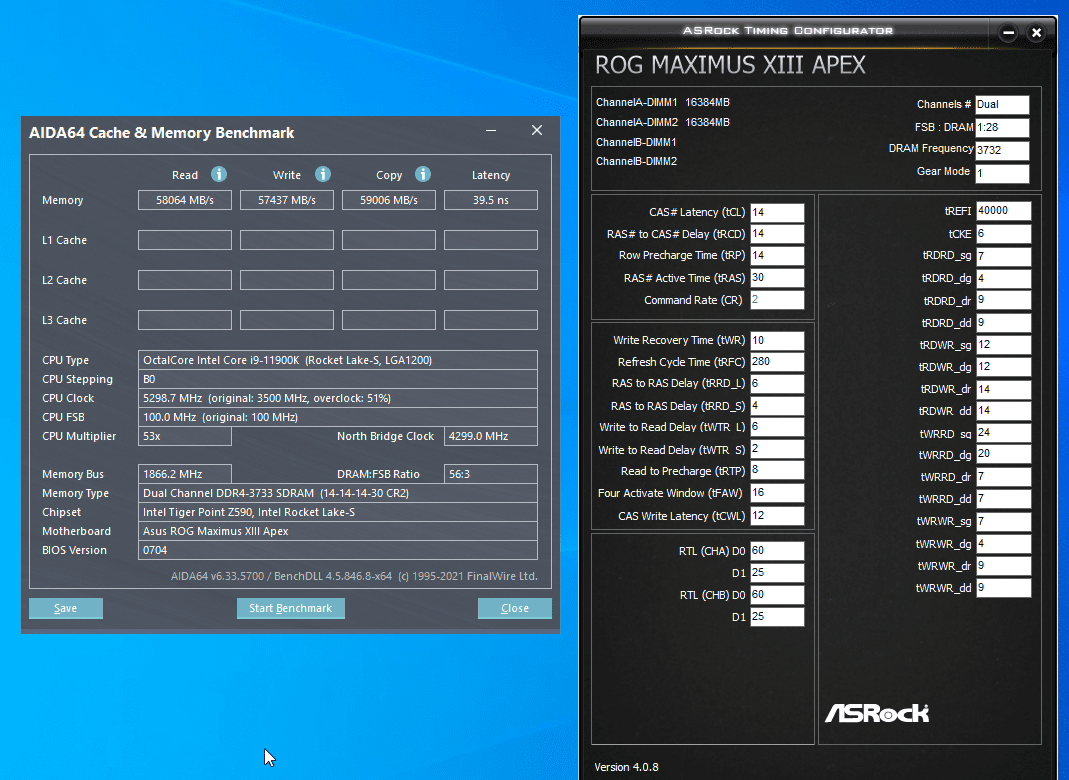Click the CAS# Latency (tCL) field

[777, 212]
